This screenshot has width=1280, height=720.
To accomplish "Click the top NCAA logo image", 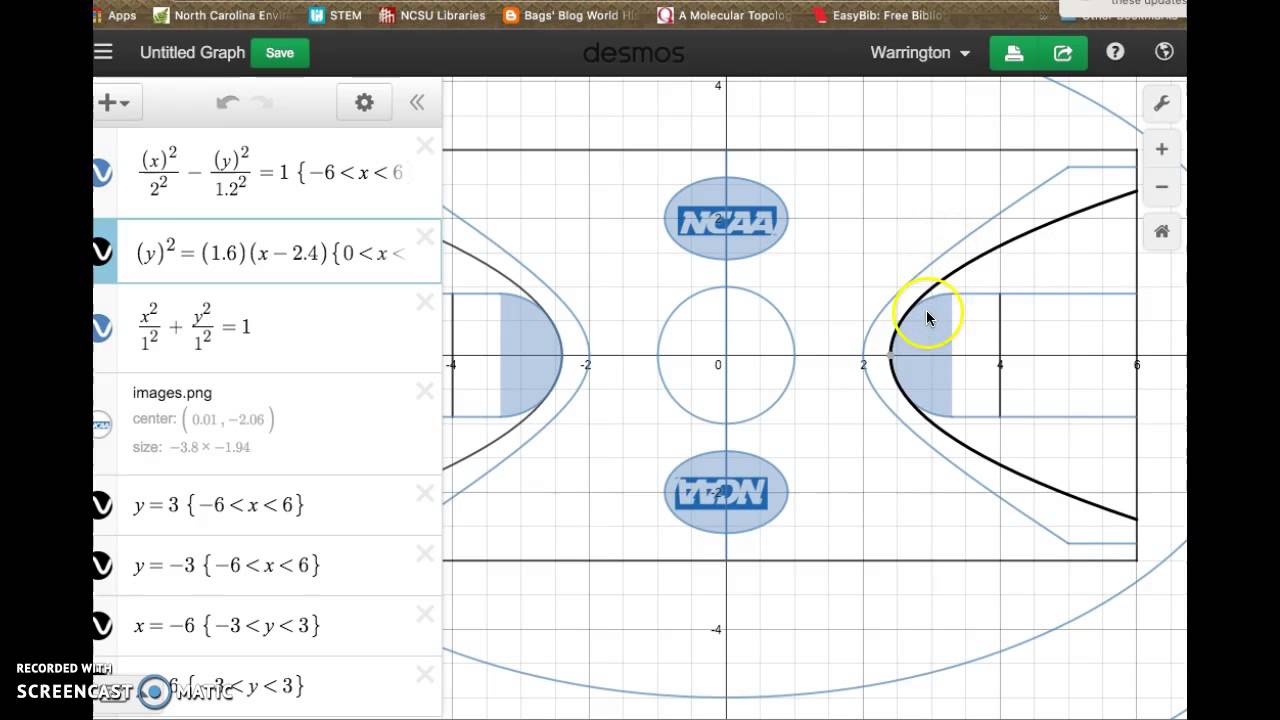I will 726,220.
